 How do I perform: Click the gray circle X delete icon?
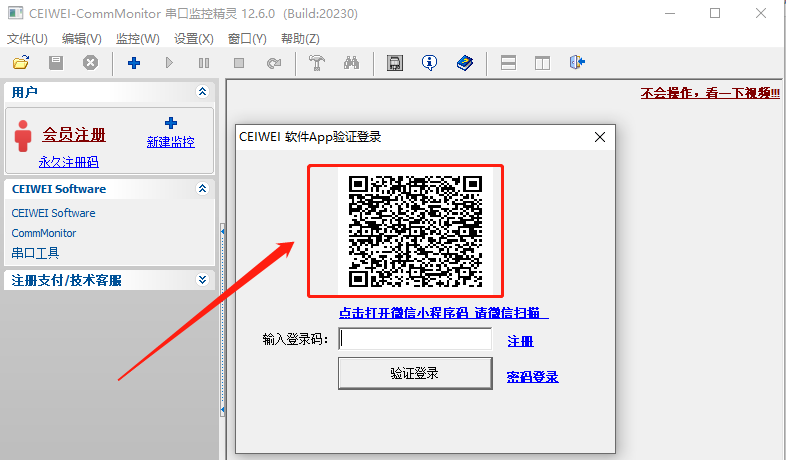[90, 63]
